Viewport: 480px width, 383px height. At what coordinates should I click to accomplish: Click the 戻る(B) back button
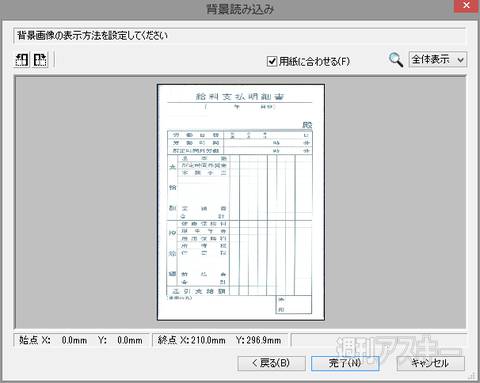tap(271, 363)
